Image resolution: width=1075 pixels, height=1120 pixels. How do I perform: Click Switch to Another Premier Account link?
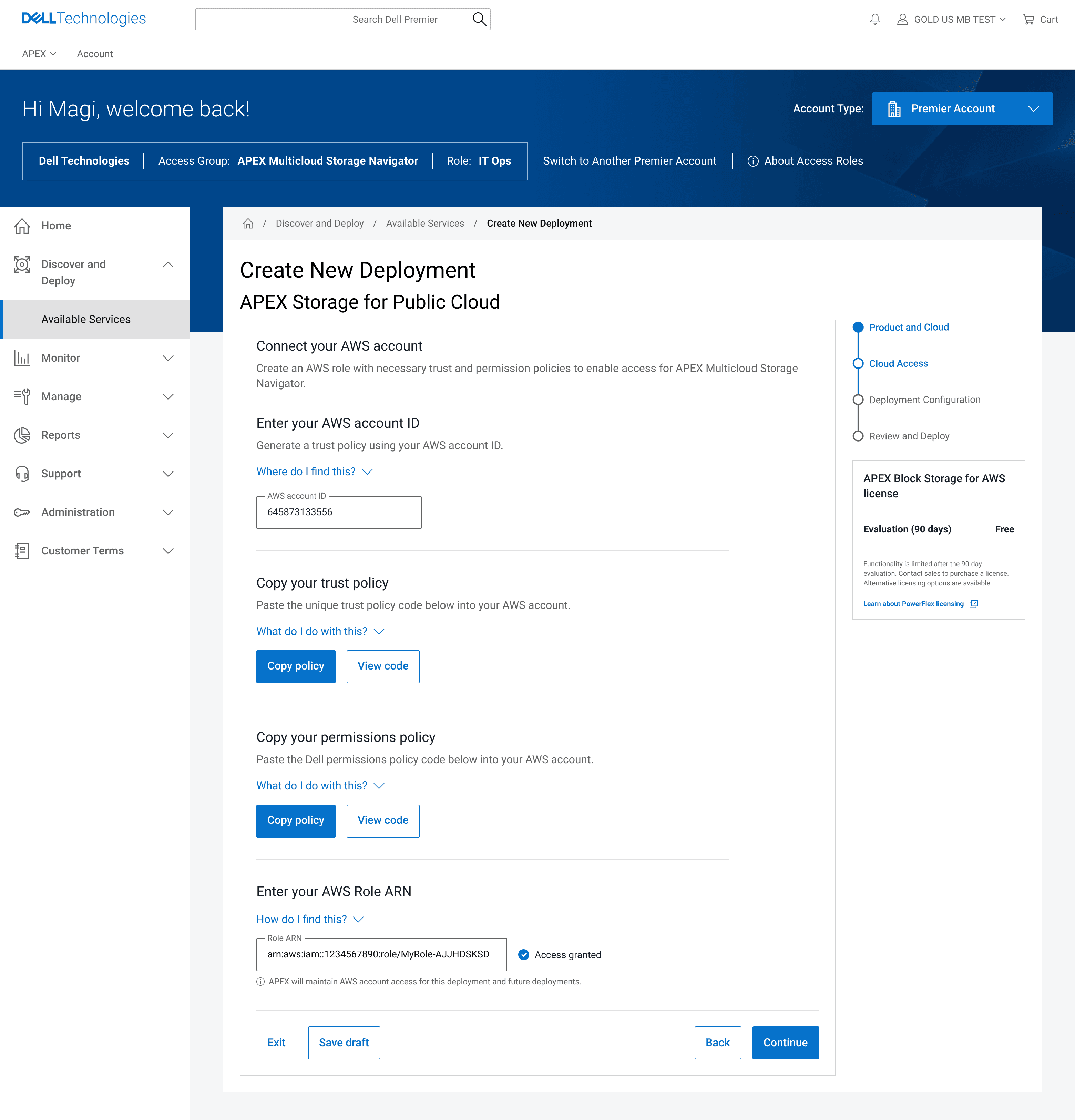629,161
